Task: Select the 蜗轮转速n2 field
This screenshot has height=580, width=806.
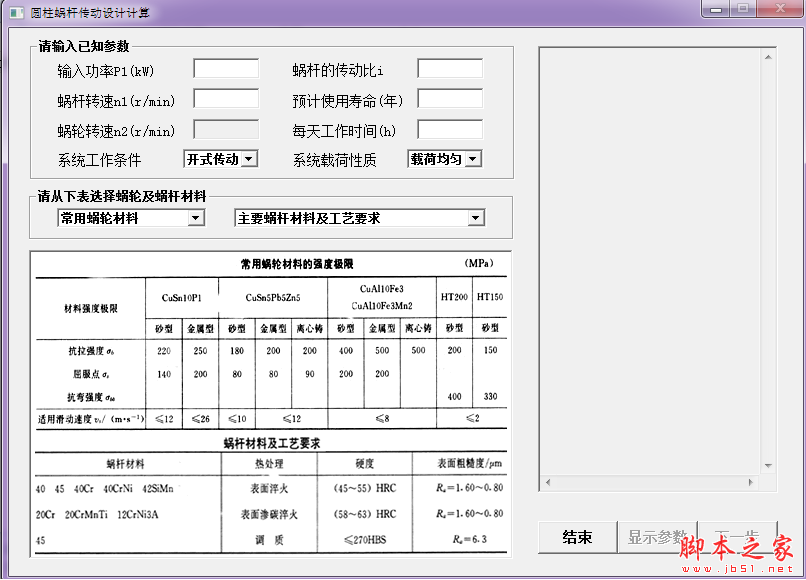Action: coord(225,128)
